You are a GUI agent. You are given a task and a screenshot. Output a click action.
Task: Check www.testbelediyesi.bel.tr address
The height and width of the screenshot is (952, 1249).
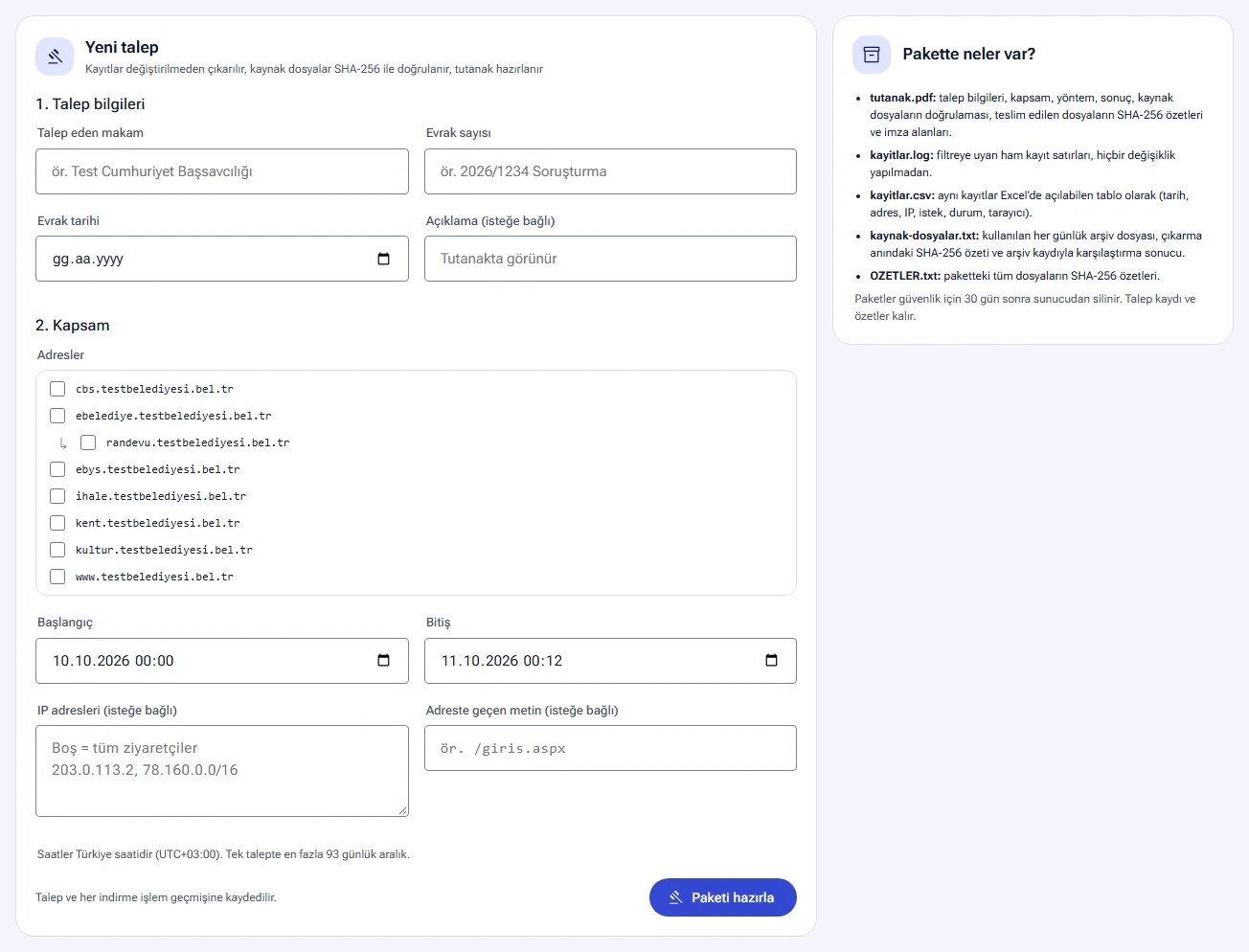coord(57,577)
